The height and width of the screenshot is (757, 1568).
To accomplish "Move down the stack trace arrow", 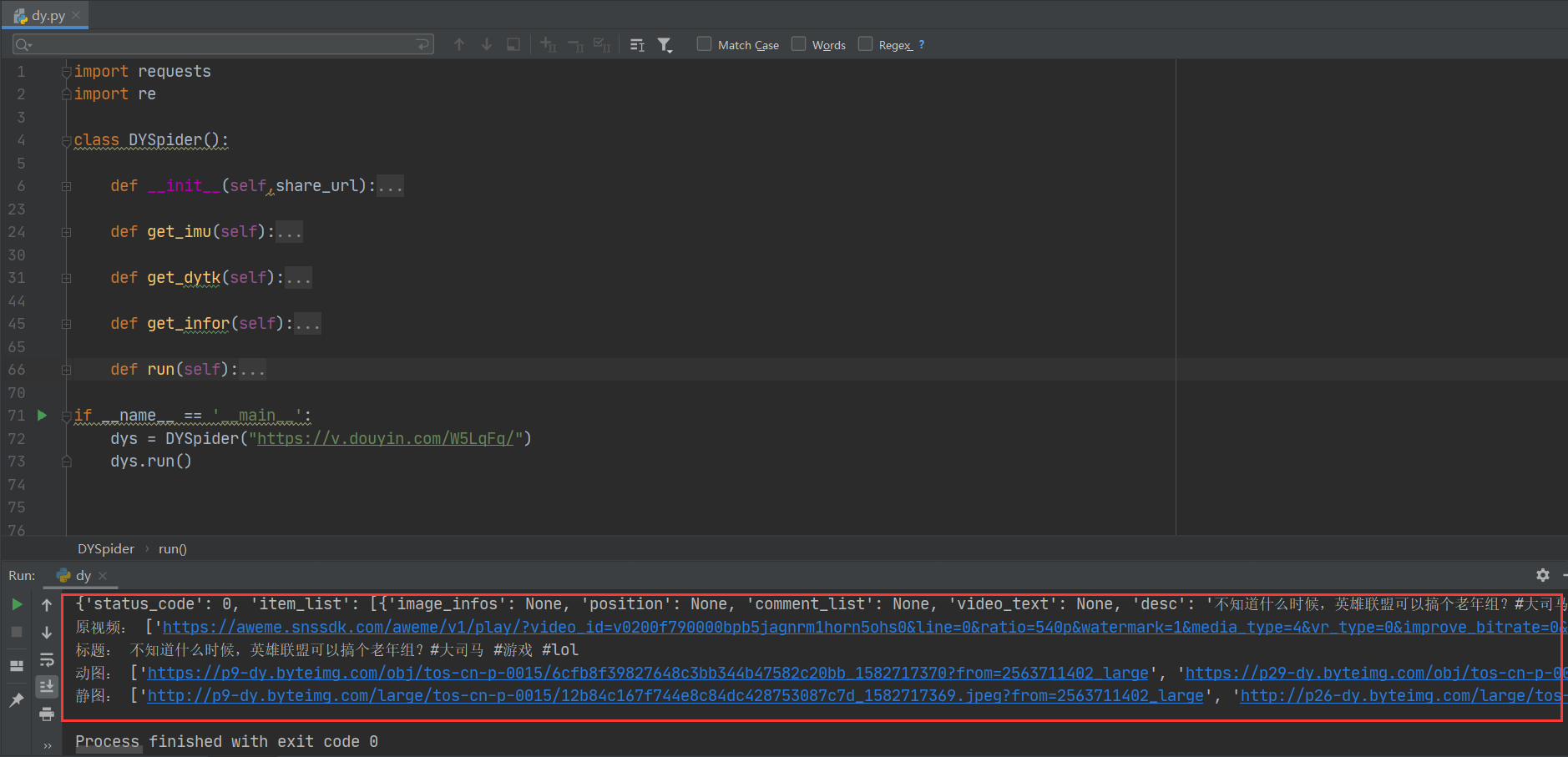I will [47, 632].
